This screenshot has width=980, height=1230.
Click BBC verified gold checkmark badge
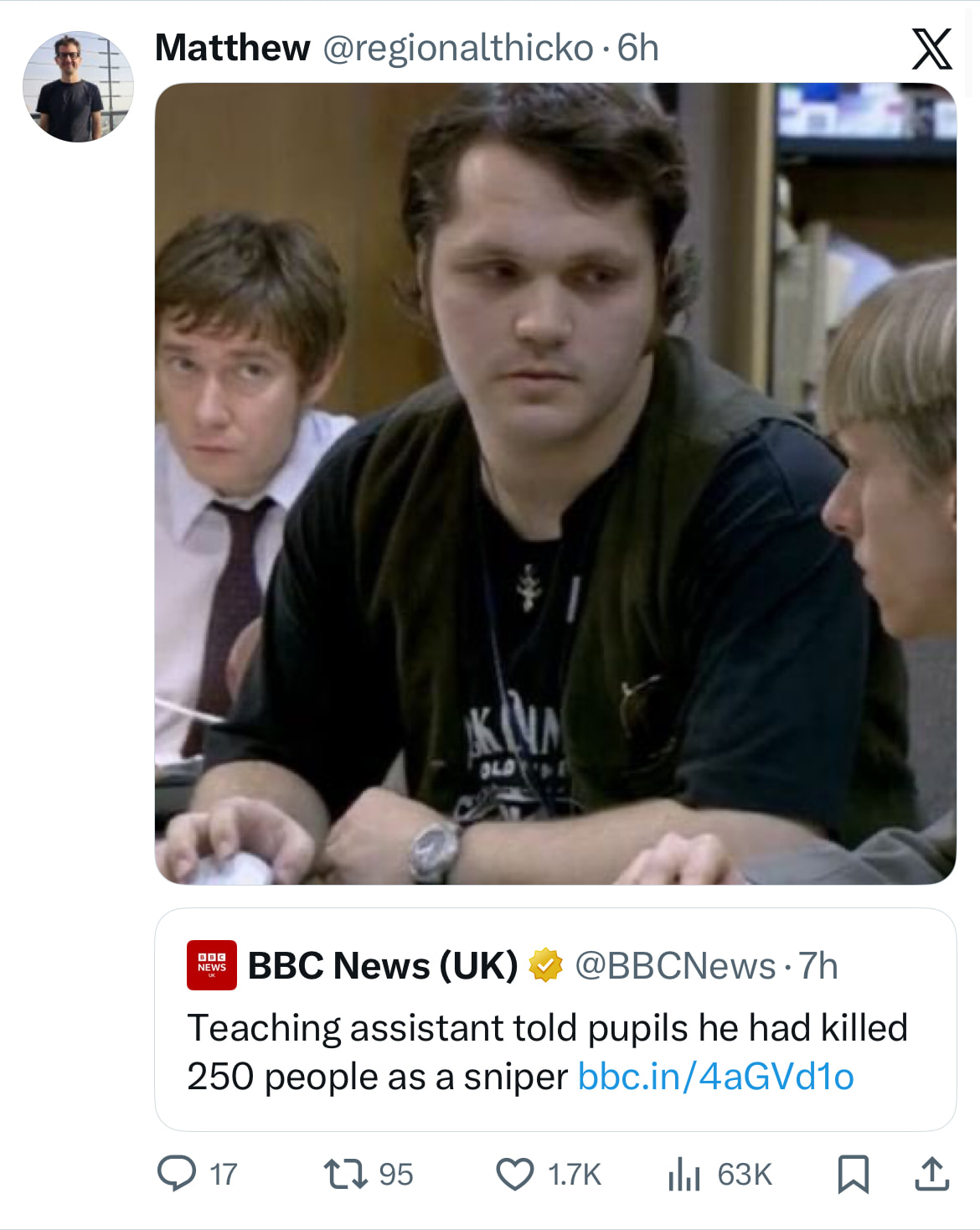pyautogui.click(x=545, y=965)
